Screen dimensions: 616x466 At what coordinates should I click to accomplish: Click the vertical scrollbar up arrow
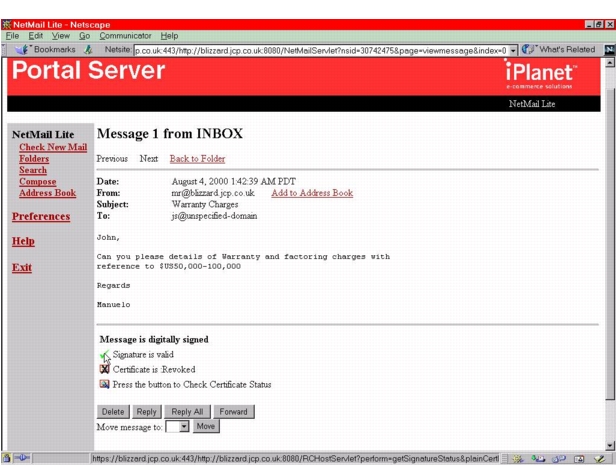(x=610, y=62)
